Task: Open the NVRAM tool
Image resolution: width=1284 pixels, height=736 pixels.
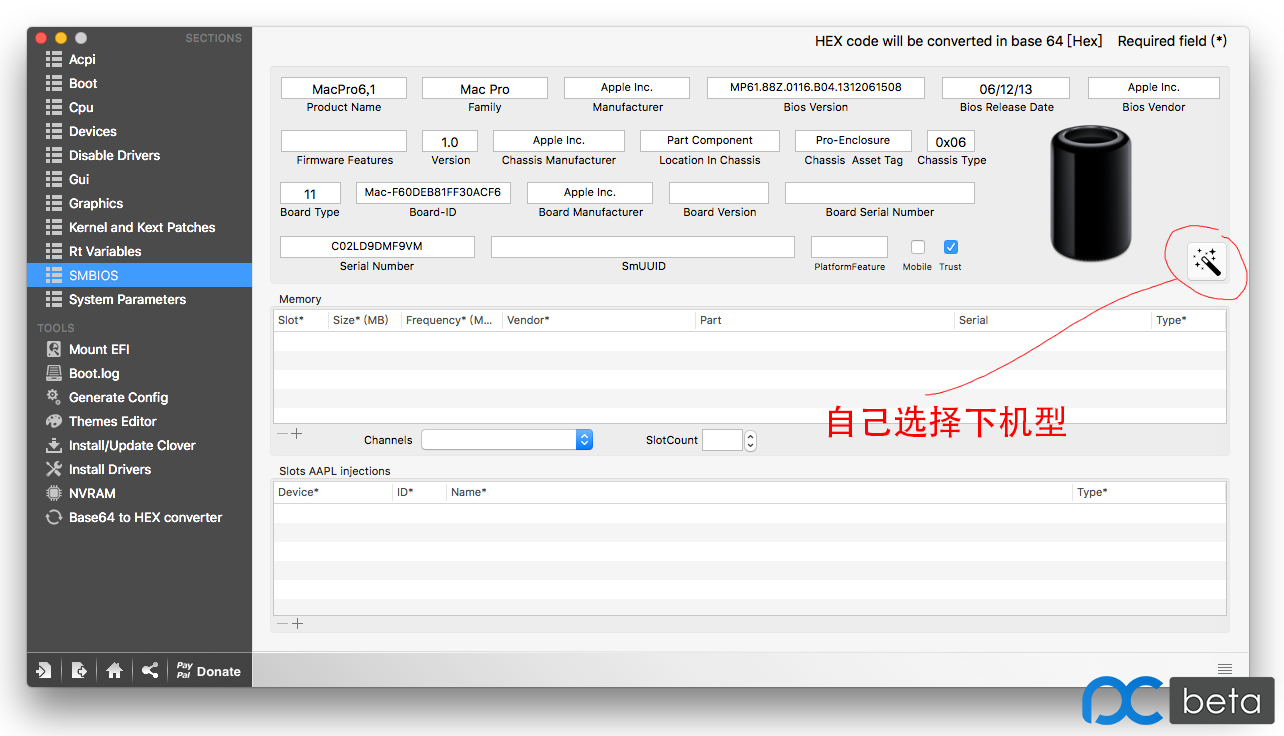Action: point(92,493)
